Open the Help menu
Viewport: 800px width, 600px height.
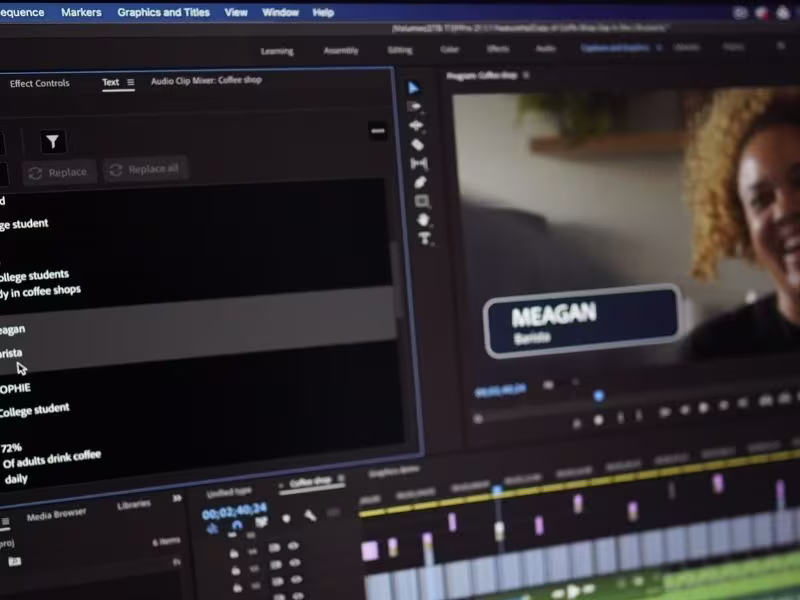coord(323,12)
